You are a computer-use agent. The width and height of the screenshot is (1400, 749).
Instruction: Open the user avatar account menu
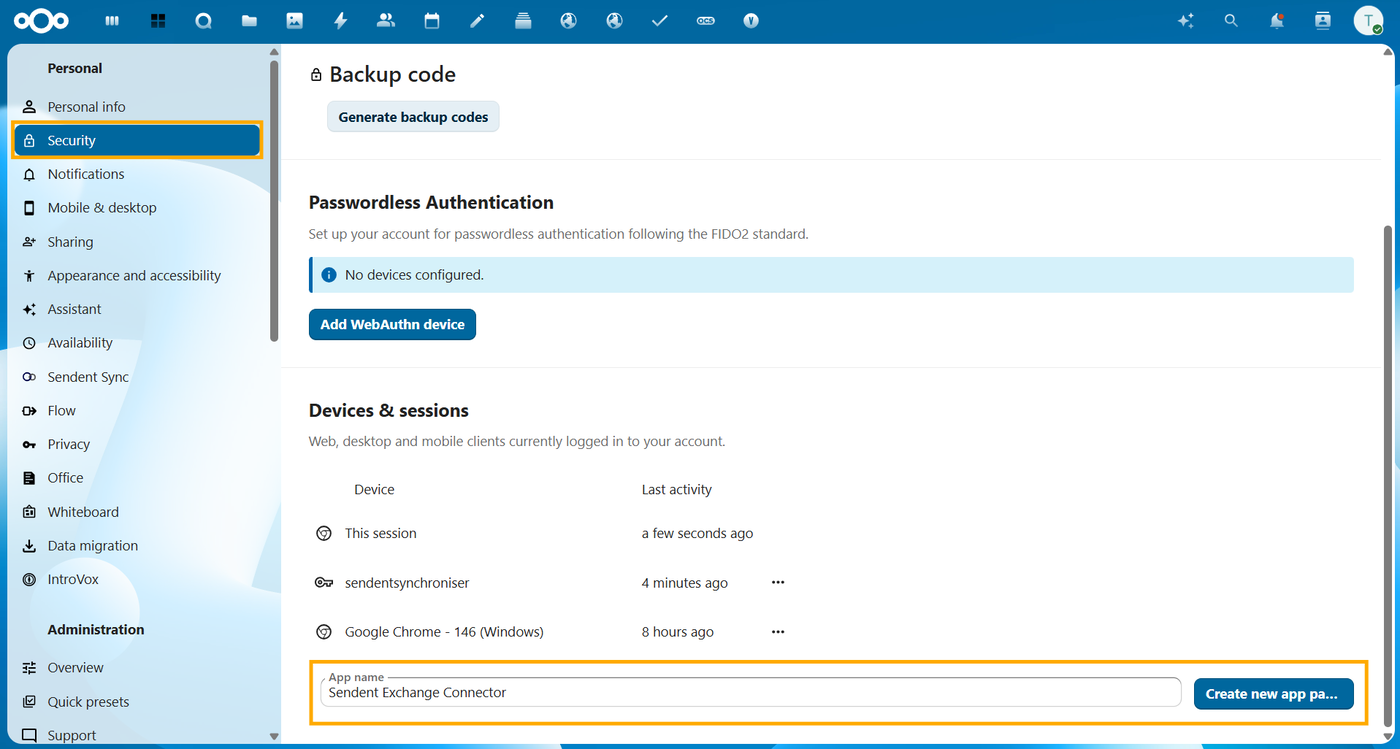click(x=1368, y=21)
